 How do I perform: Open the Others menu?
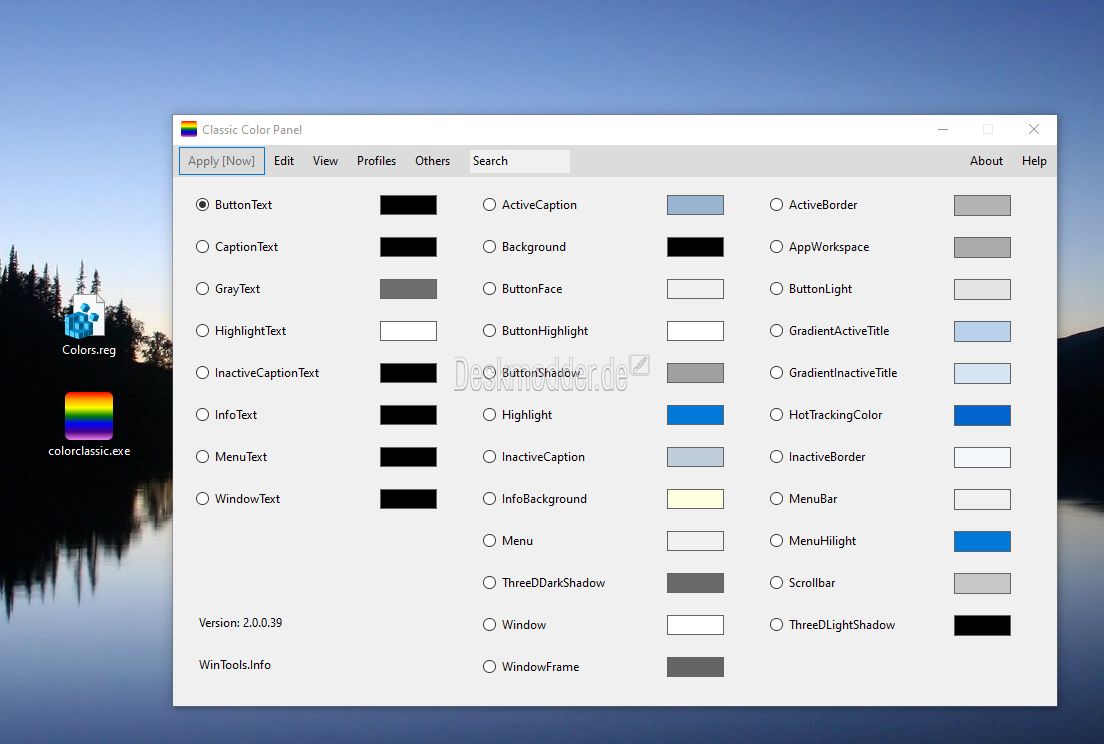pos(432,160)
